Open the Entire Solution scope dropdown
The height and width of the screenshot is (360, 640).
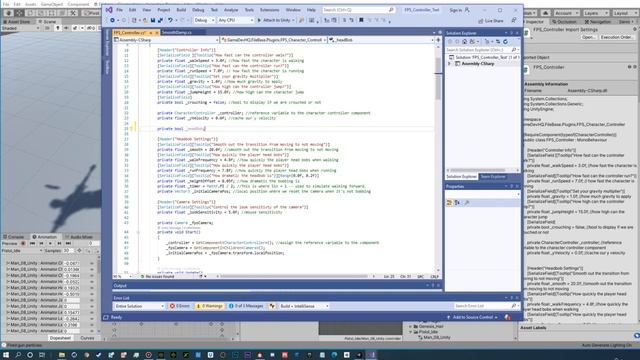coord(139,306)
